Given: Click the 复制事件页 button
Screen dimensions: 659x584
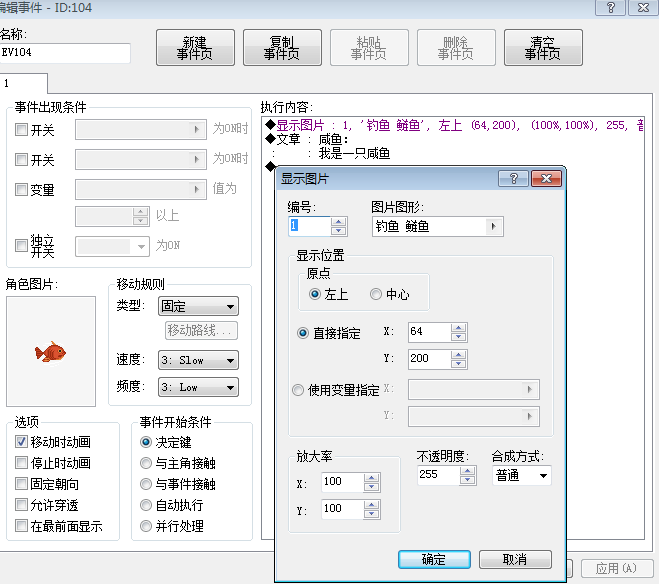Looking at the screenshot, I should click(x=282, y=47).
